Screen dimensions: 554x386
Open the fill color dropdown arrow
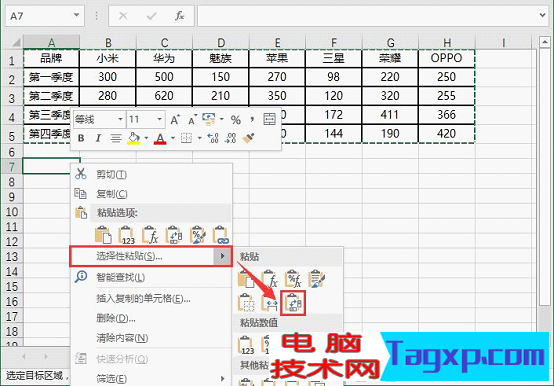[x=146, y=138]
